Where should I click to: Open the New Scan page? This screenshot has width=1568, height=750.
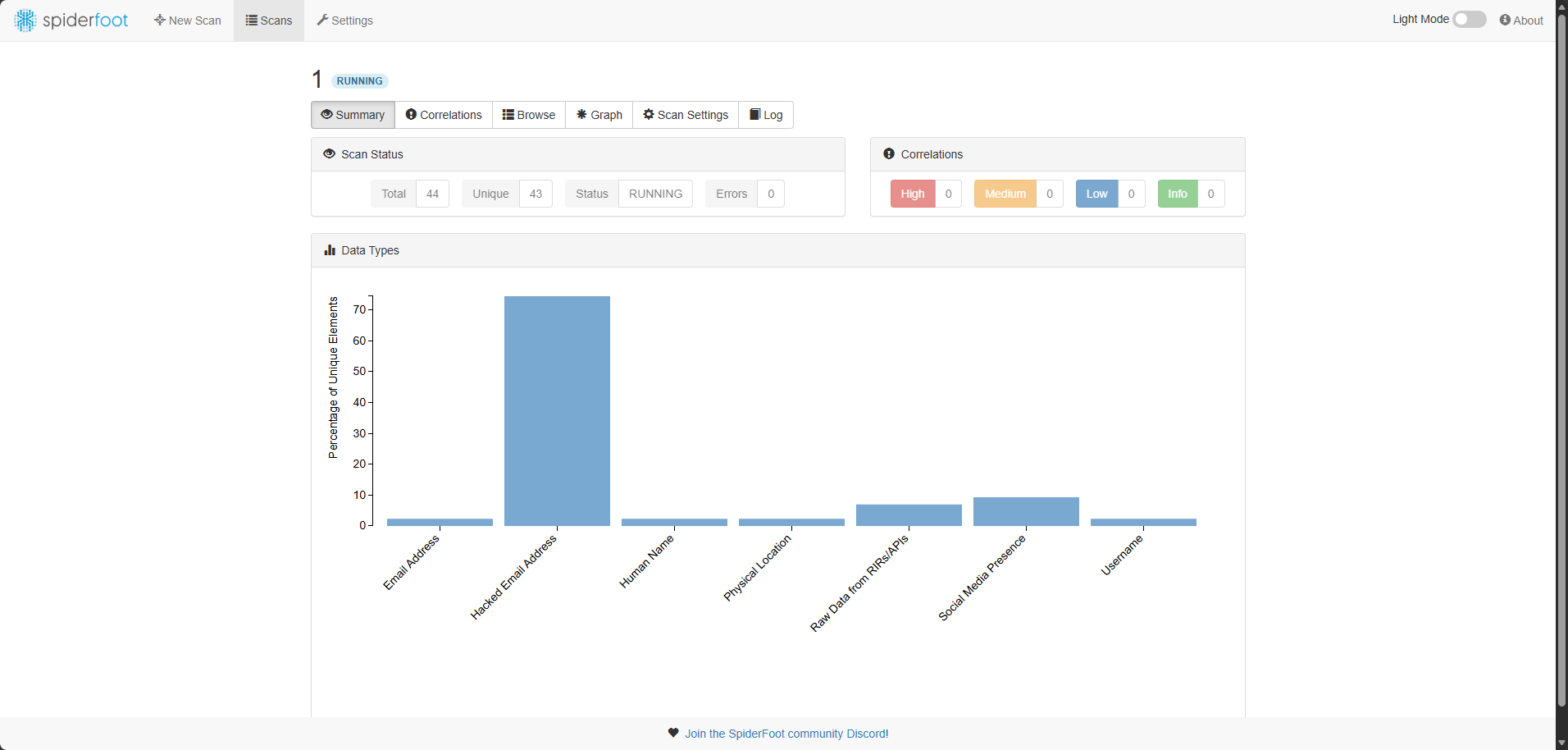point(188,21)
